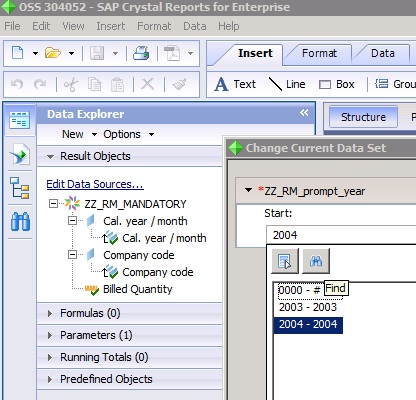Open a file with folder icon
This screenshot has width=416, height=400.
[x=53, y=53]
